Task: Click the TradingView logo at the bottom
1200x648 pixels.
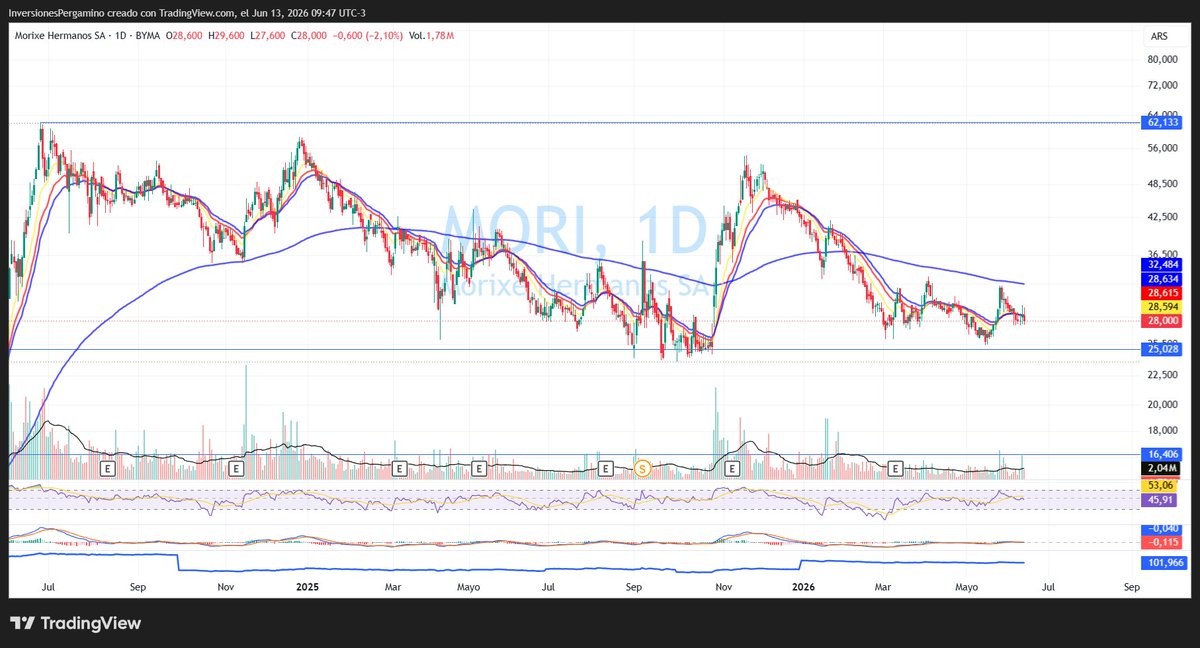Action: pos(76,623)
